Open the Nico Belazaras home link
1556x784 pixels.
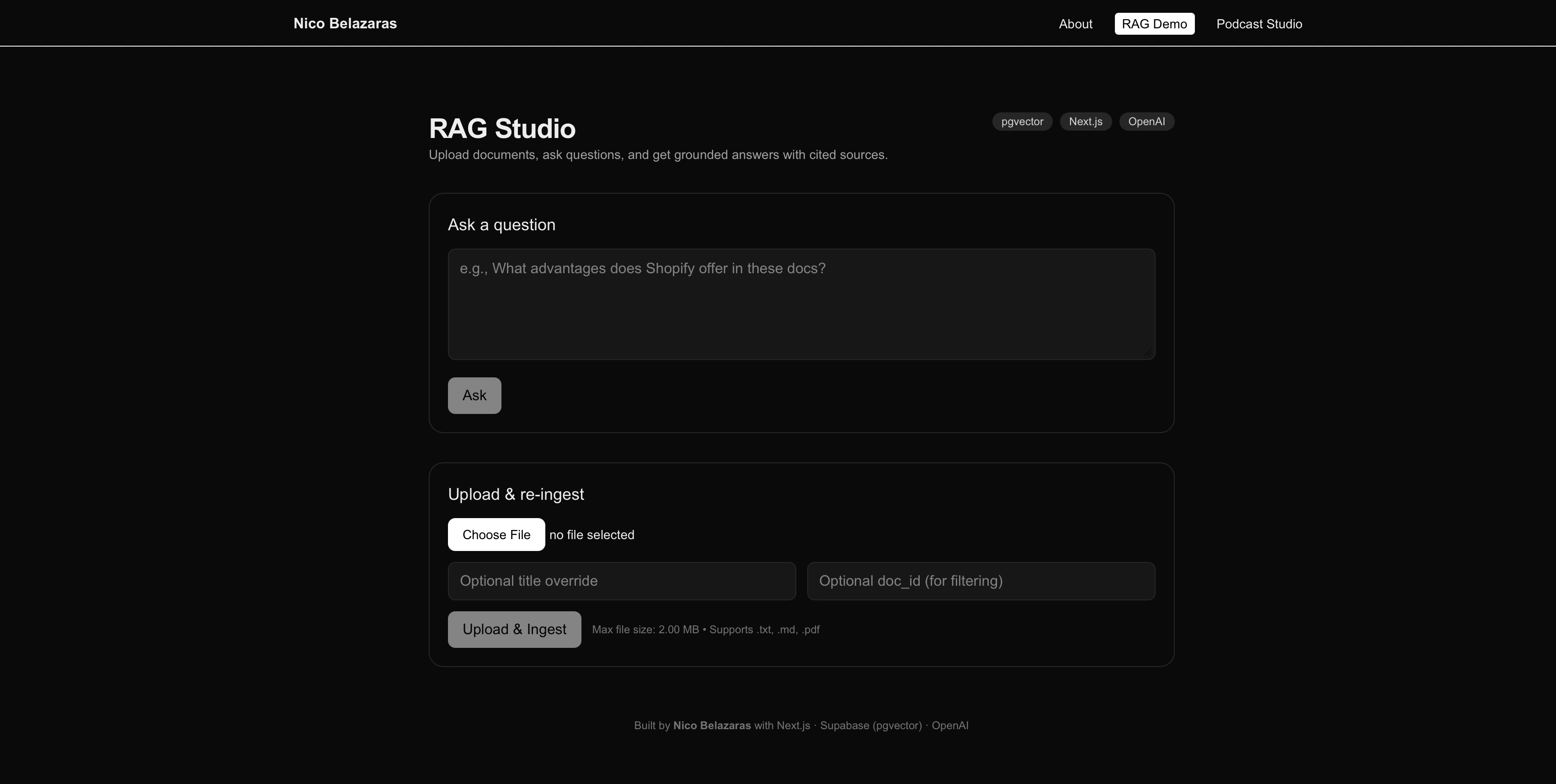pyautogui.click(x=345, y=24)
